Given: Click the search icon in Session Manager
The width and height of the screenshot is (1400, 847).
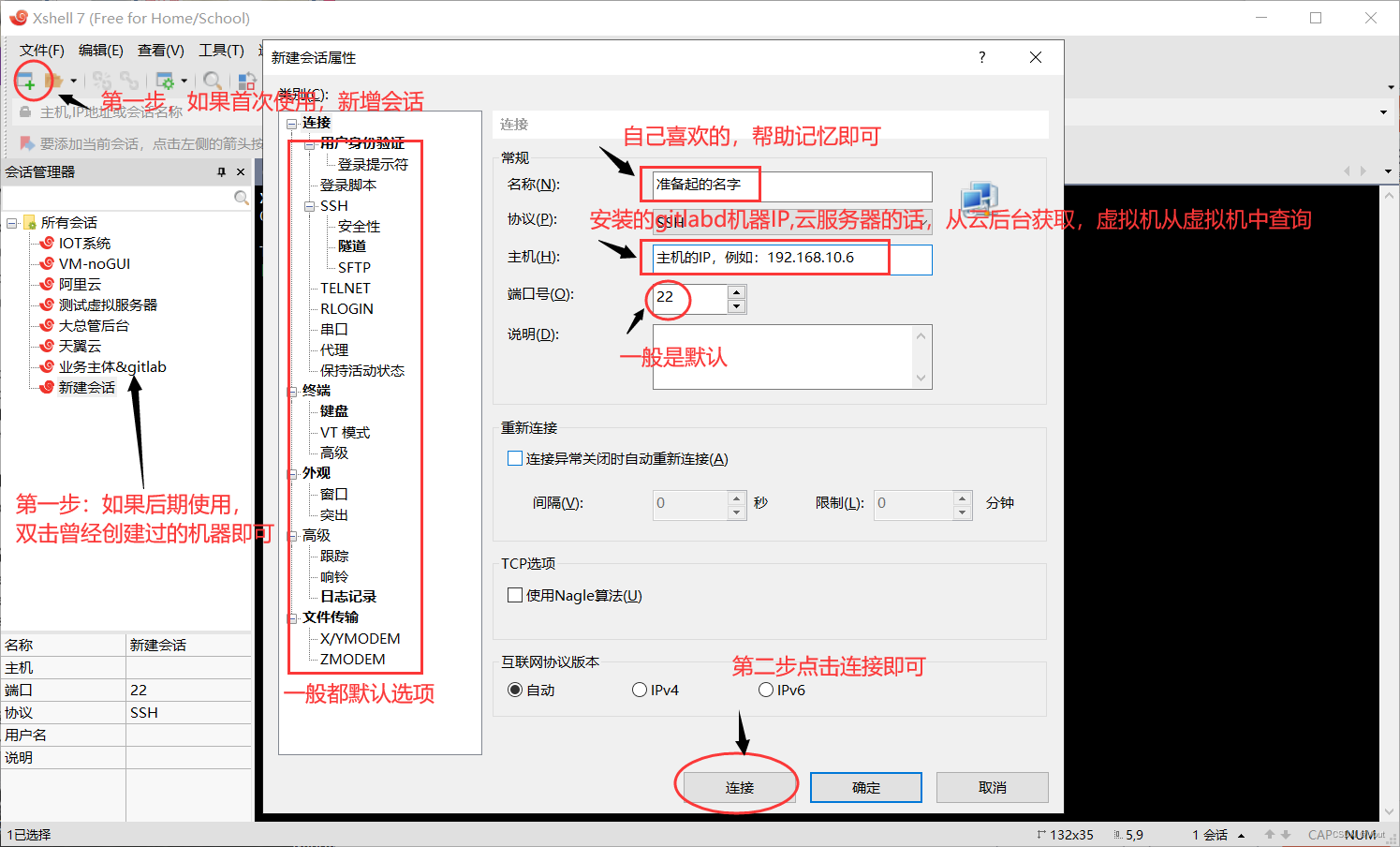Looking at the screenshot, I should coord(242,198).
